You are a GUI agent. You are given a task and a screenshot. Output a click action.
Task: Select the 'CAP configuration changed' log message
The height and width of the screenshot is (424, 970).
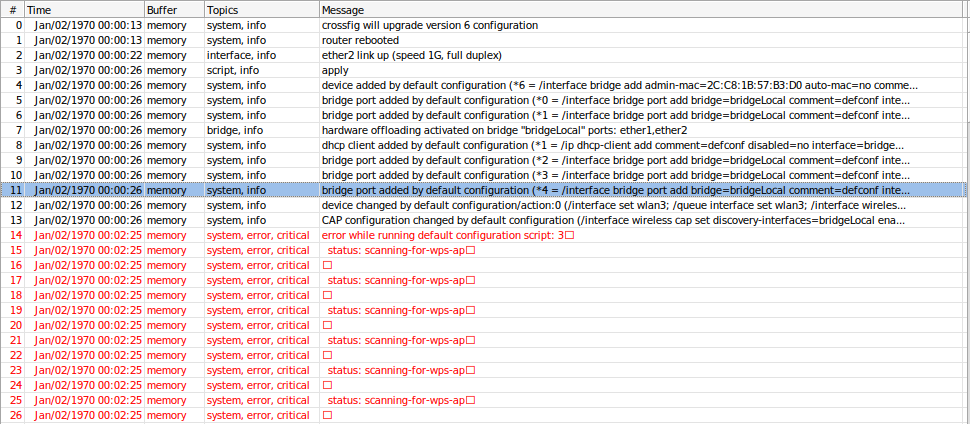[x=614, y=220]
